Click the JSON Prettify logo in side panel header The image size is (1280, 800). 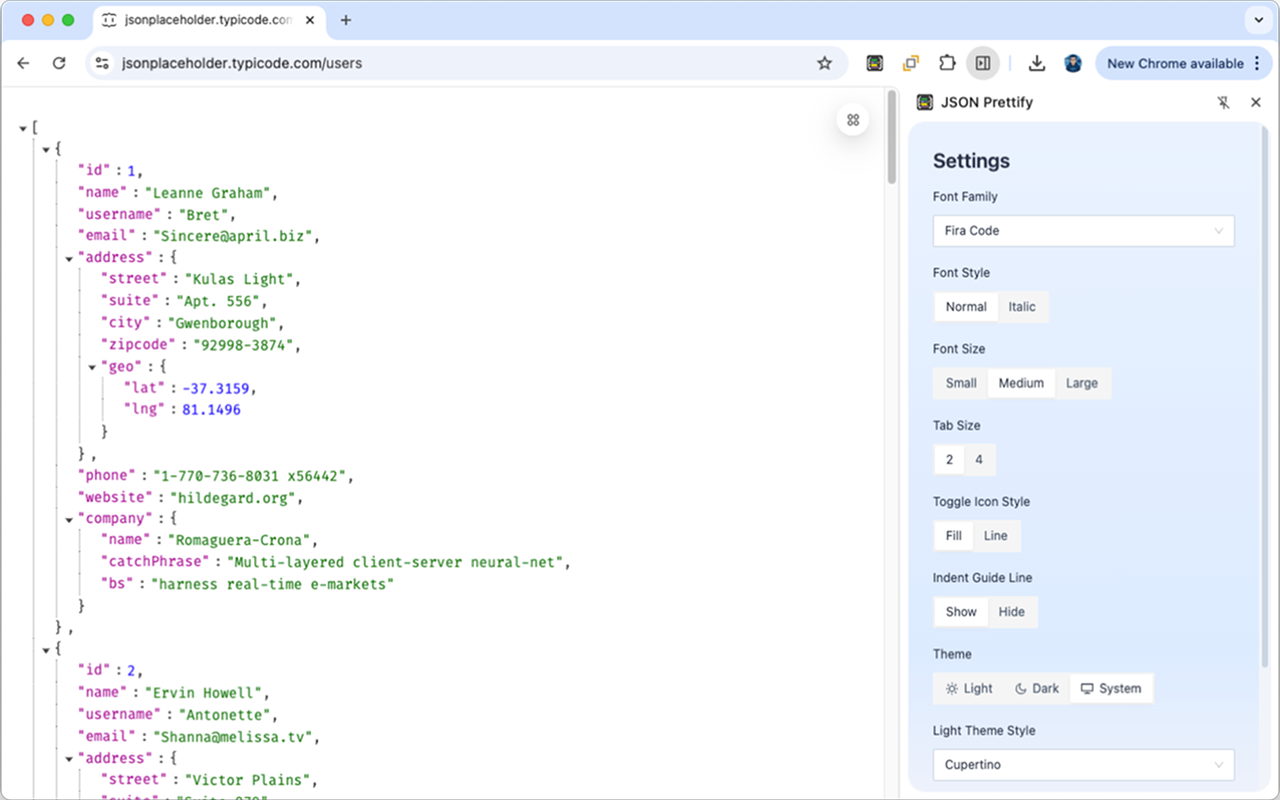[925, 102]
